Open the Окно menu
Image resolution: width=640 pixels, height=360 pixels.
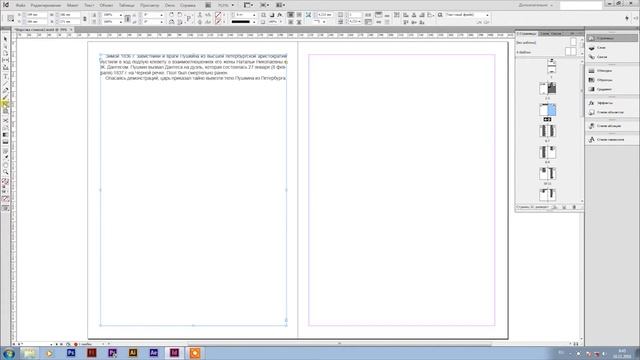tap(170, 5)
